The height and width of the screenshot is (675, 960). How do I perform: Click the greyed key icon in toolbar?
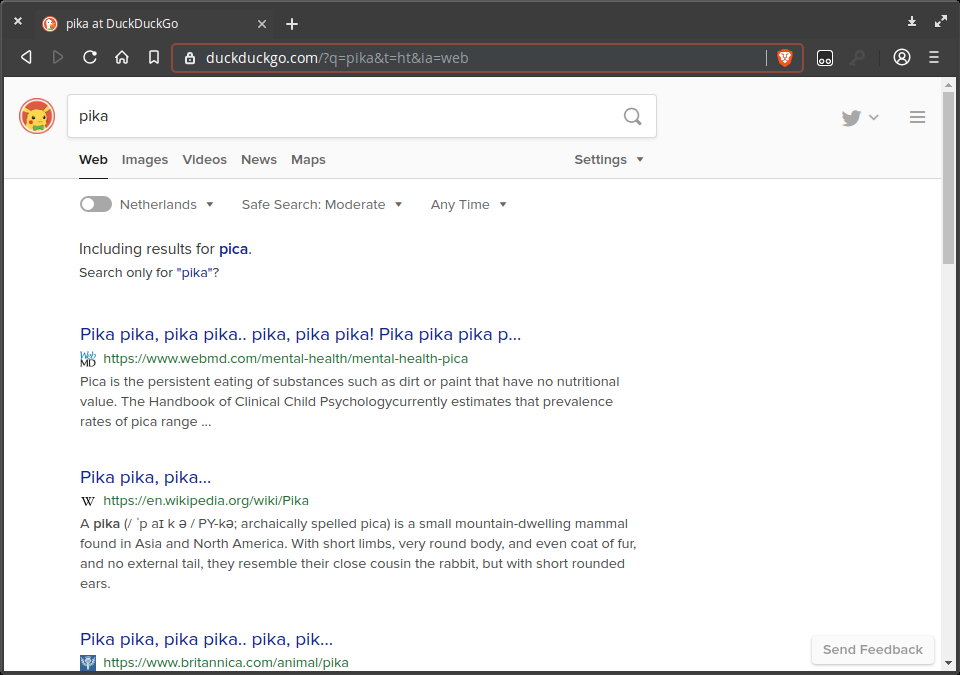tap(857, 58)
